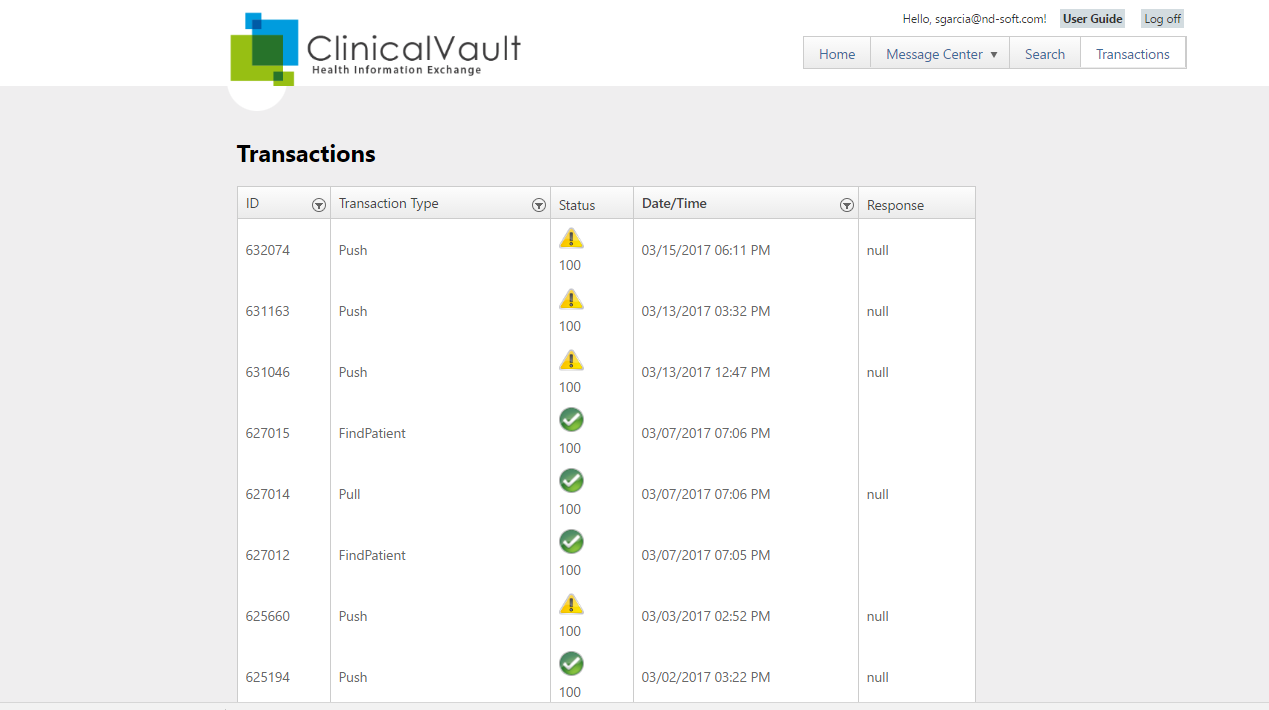1269x710 pixels.
Task: Click warning status icon for transaction 631163
Action: click(x=571, y=299)
